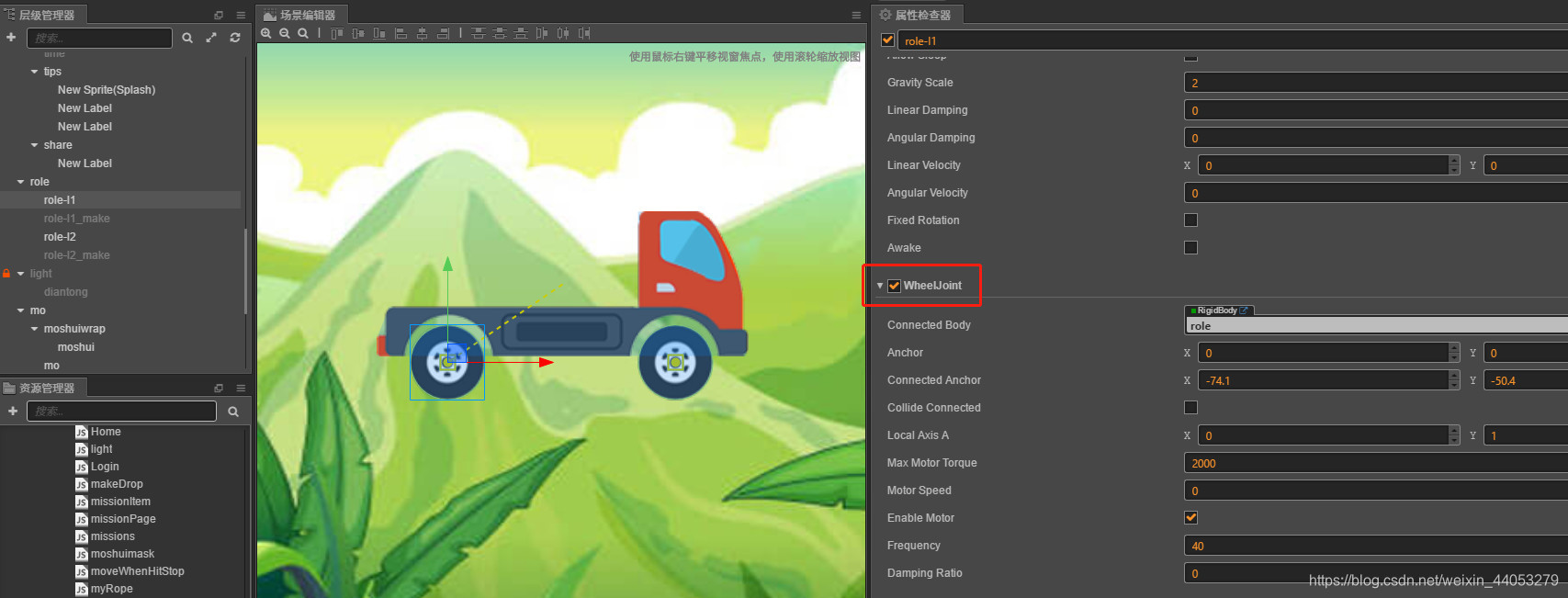Edit the Gravity Scale value field
1568x598 pixels.
tap(1376, 83)
